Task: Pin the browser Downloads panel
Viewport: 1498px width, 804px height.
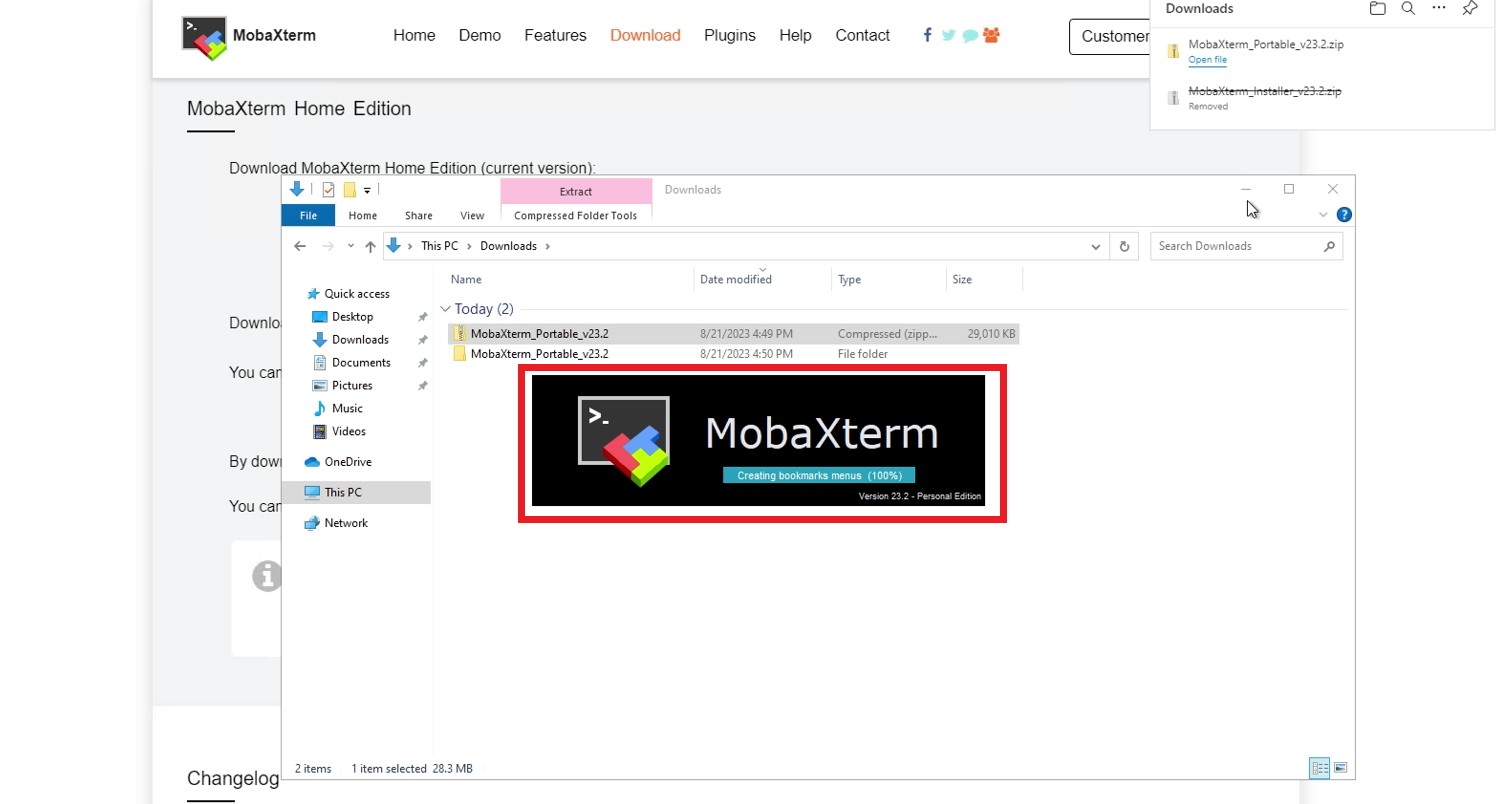Action: click(x=1469, y=8)
